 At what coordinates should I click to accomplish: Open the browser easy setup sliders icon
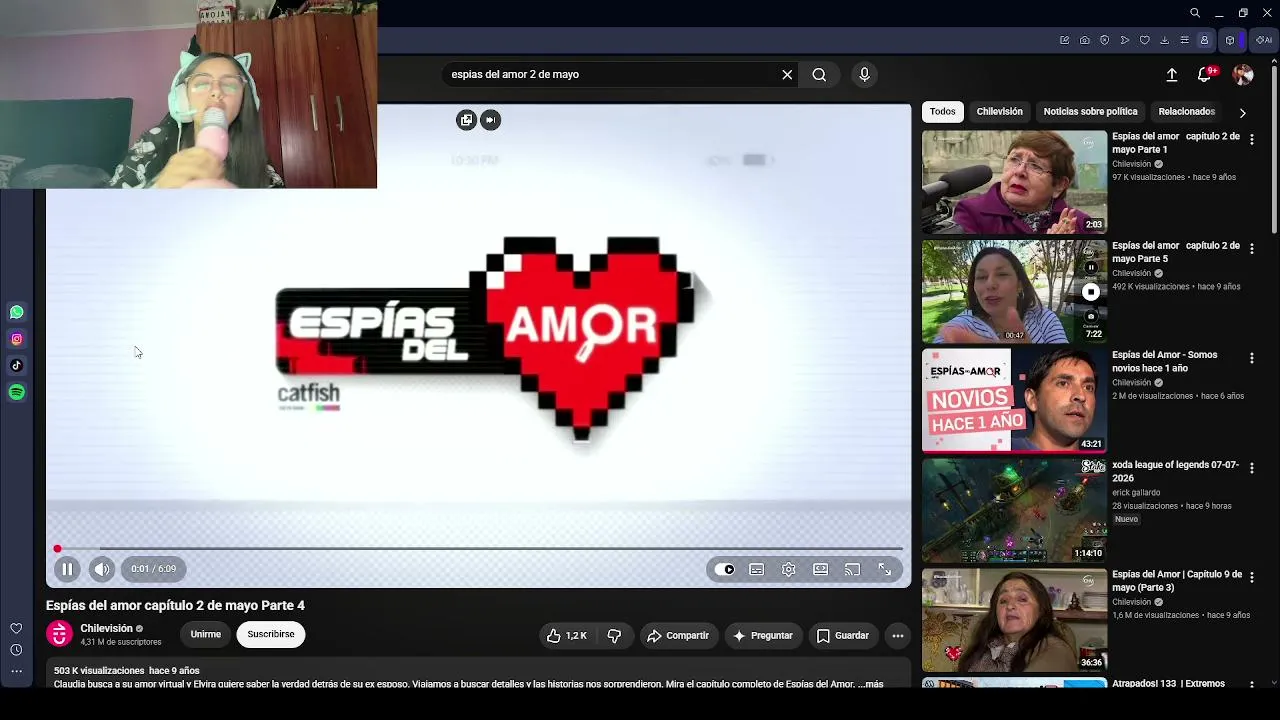tap(1184, 40)
